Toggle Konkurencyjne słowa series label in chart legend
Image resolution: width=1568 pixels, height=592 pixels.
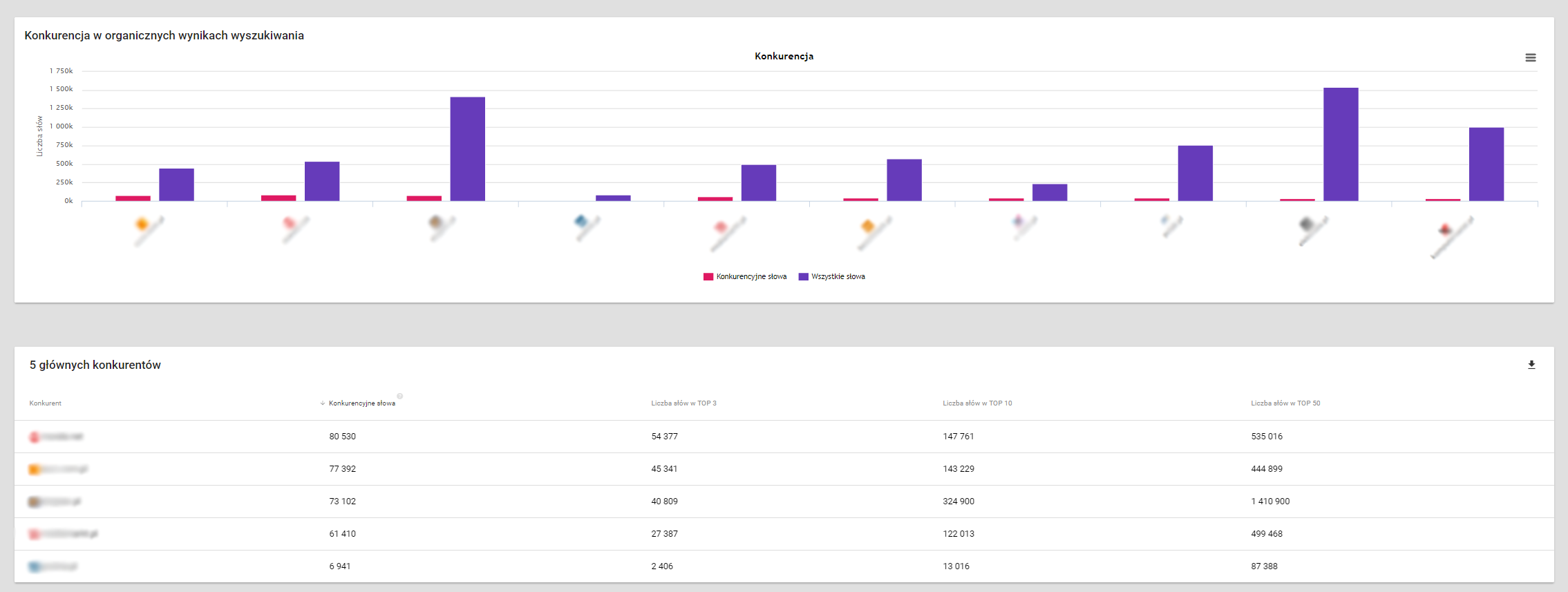(x=751, y=277)
